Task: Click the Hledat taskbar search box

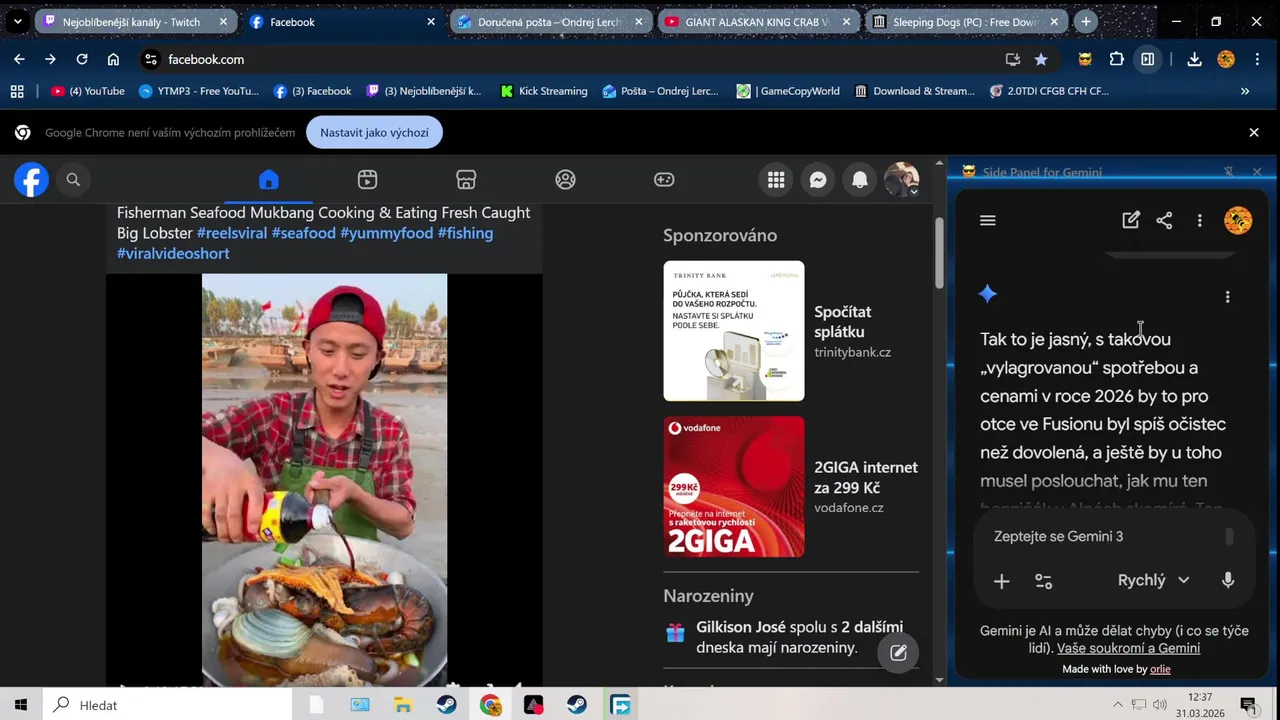Action: point(167,705)
